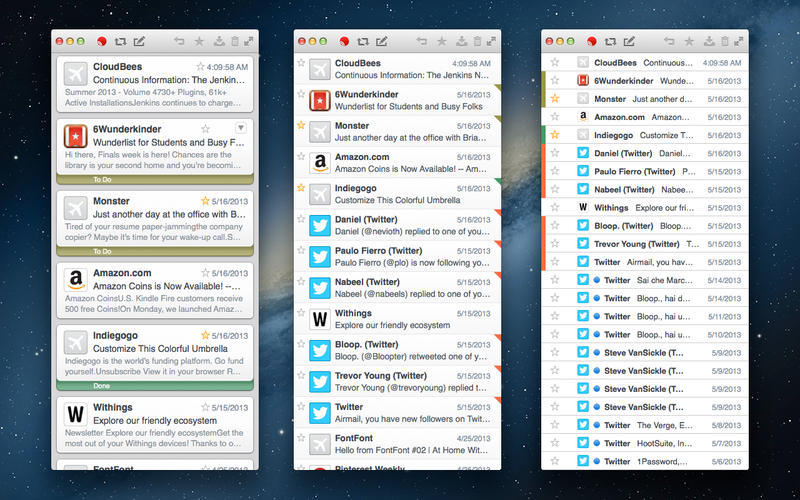Unstar the Indiegogo message in the right window

coord(554,134)
